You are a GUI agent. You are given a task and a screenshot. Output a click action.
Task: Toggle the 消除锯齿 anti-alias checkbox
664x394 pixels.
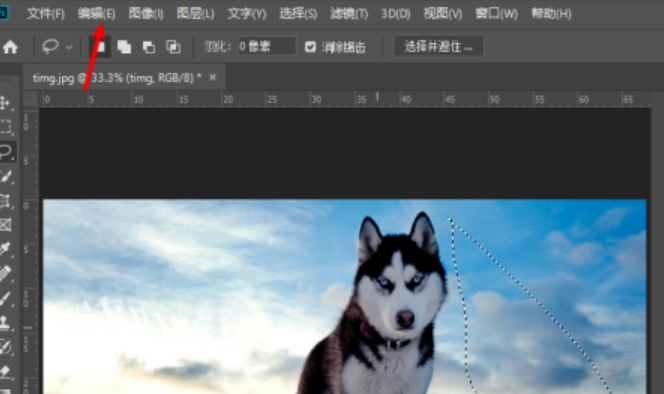310,47
